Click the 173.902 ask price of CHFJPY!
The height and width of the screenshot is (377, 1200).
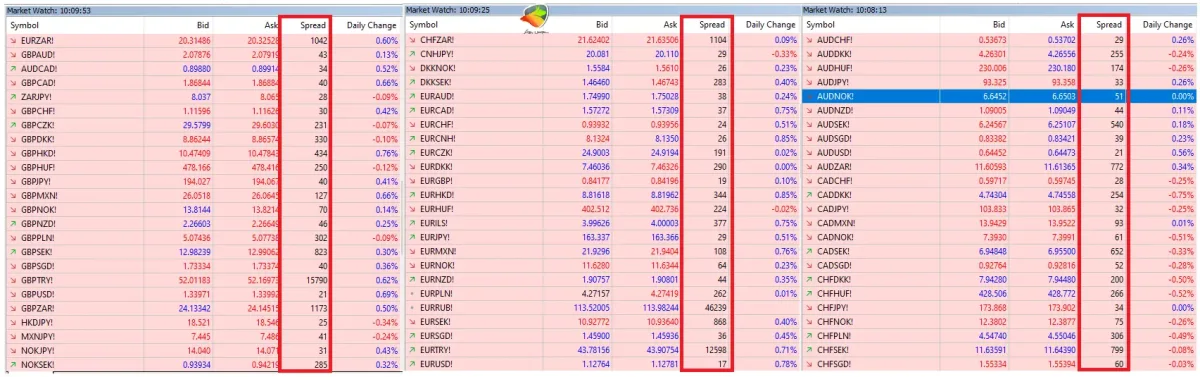coord(1060,309)
